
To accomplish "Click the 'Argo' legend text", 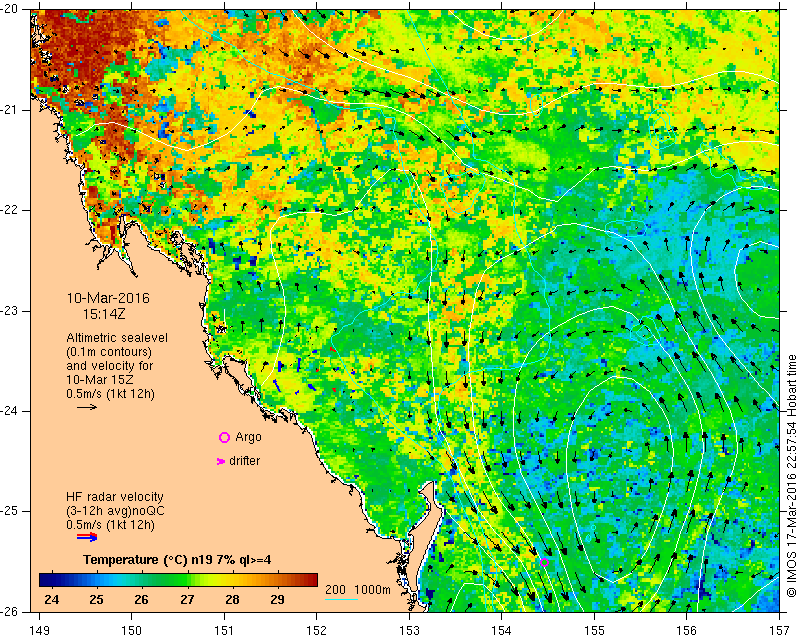I will (248, 437).
